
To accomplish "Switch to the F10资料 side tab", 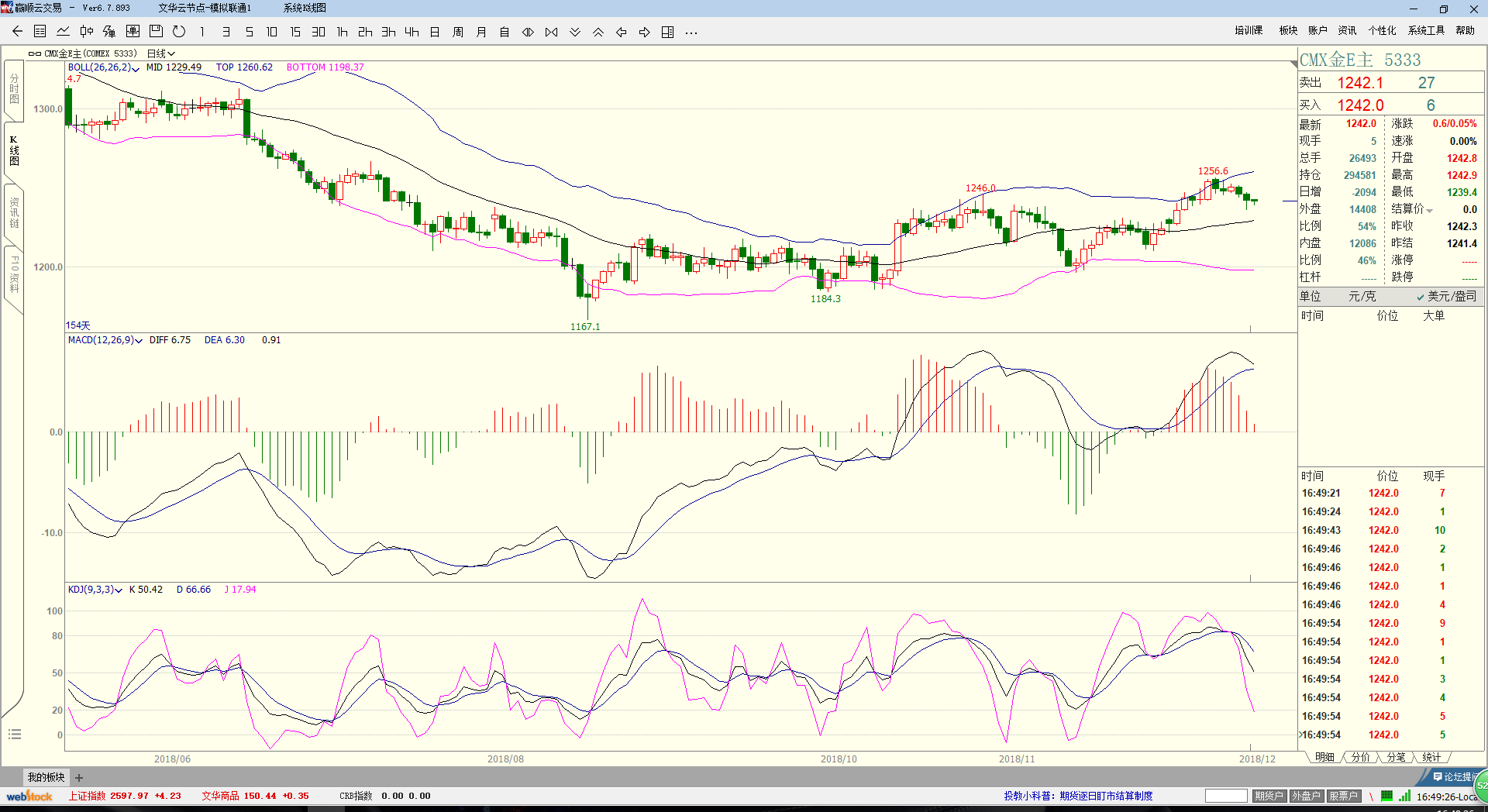I will tap(14, 275).
